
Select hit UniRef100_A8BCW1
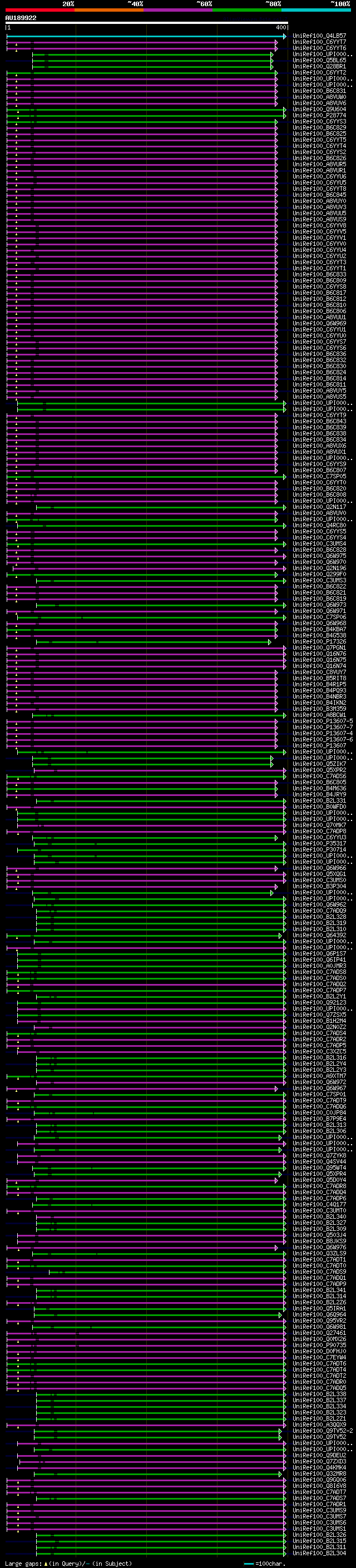(x=319, y=715)
